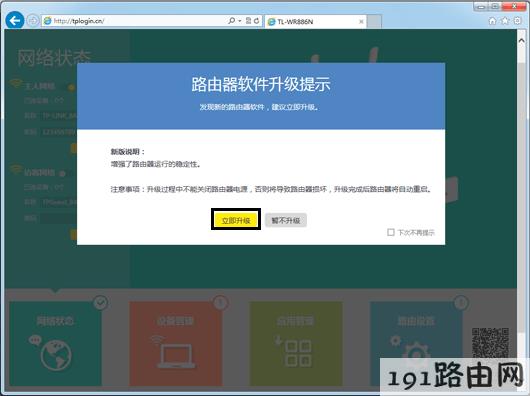Image resolution: width=530 pixels, height=396 pixels.
Task: Click the 路由器软件升级提示 dialog title
Action: (261, 84)
